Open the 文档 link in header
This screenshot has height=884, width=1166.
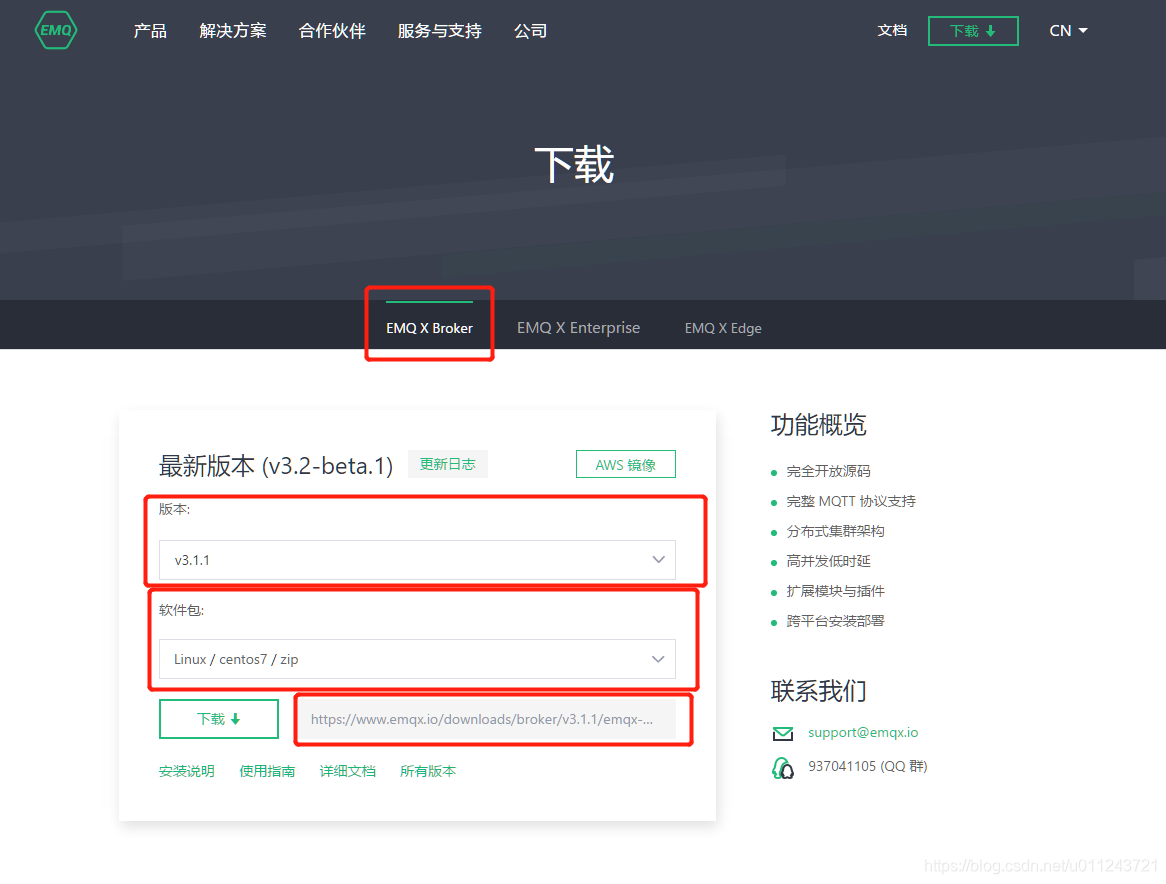point(892,30)
